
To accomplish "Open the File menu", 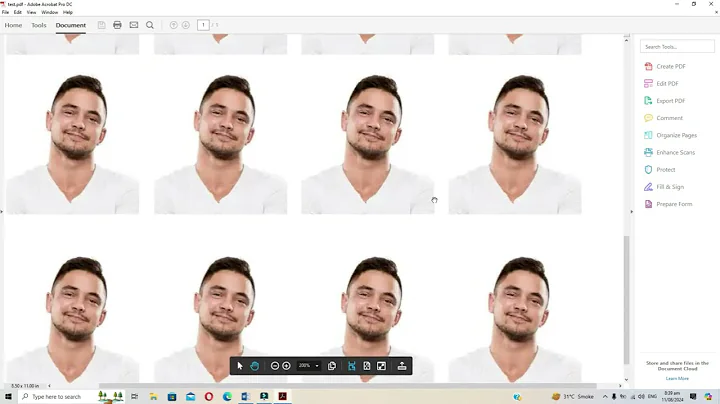I will [6, 12].
